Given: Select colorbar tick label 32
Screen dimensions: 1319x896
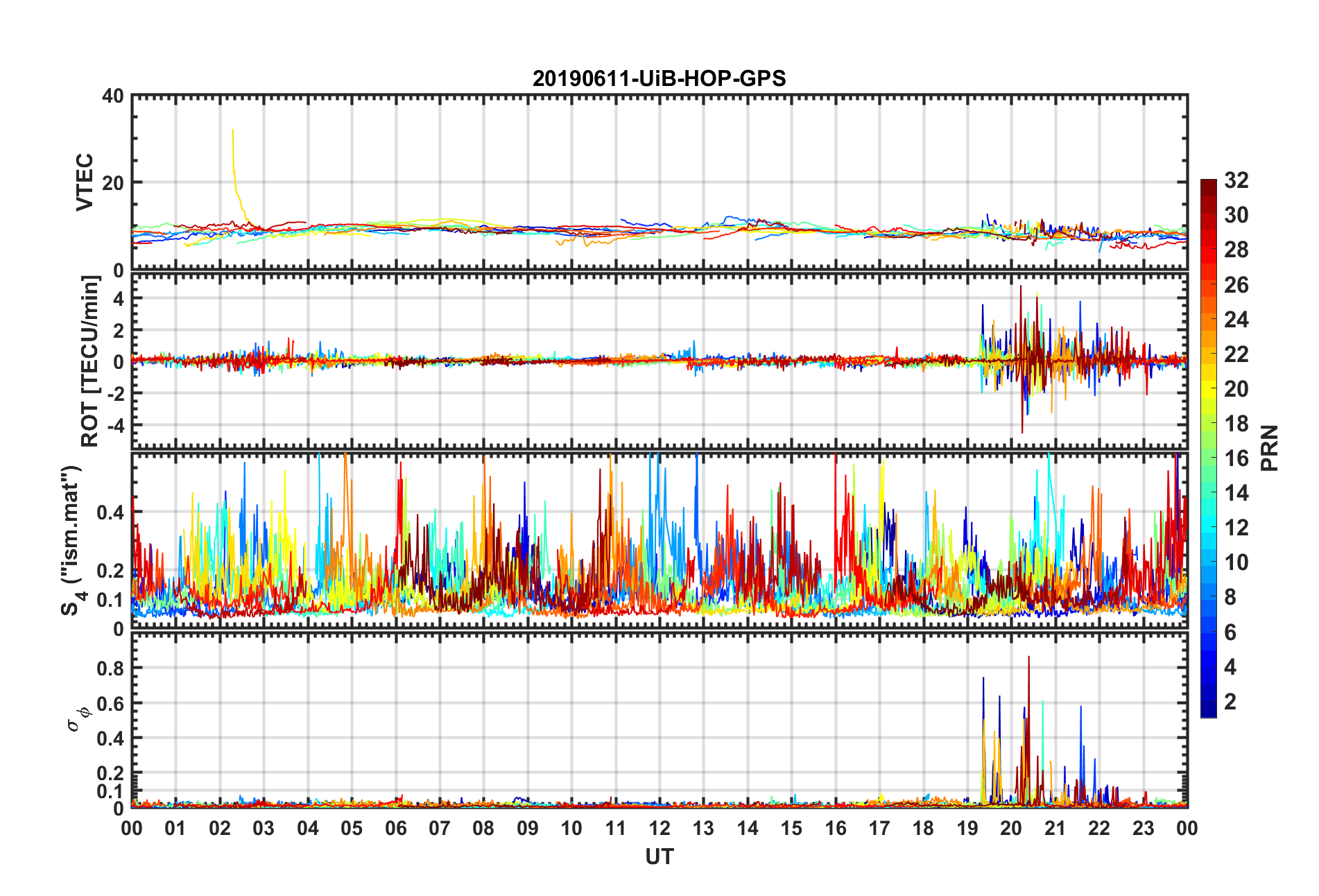Looking at the screenshot, I should (1236, 180).
